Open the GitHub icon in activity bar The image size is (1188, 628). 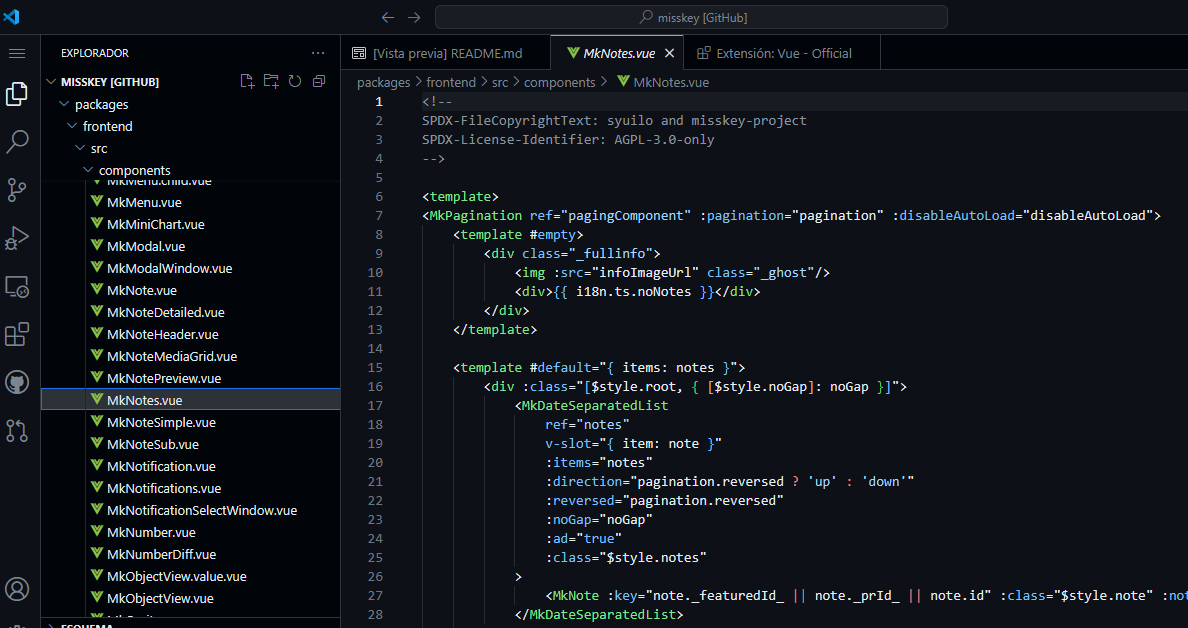coord(17,383)
